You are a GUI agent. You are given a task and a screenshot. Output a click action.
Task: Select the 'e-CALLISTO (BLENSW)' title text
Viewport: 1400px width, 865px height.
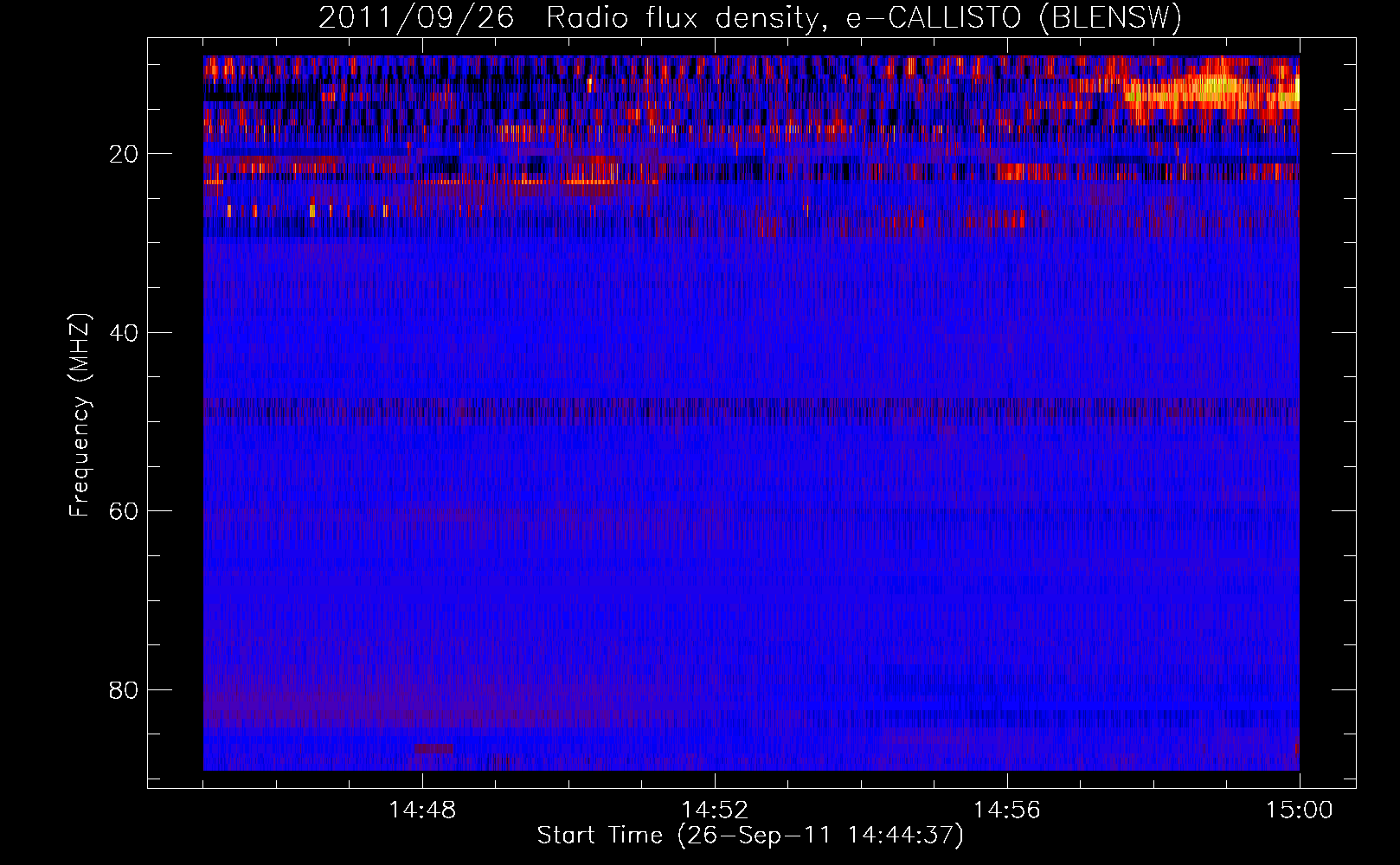click(1014, 18)
